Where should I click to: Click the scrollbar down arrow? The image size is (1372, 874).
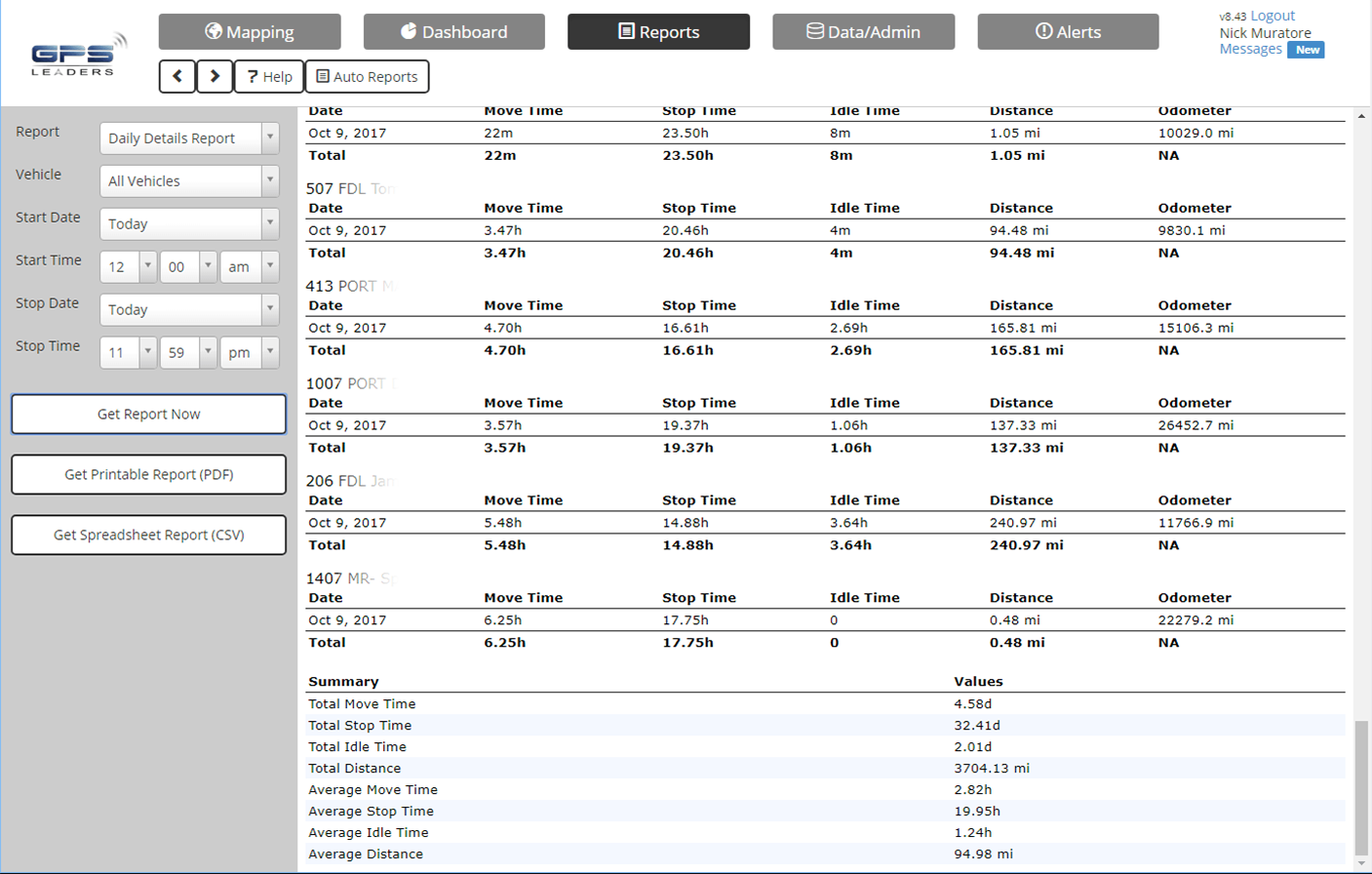coord(1361,863)
